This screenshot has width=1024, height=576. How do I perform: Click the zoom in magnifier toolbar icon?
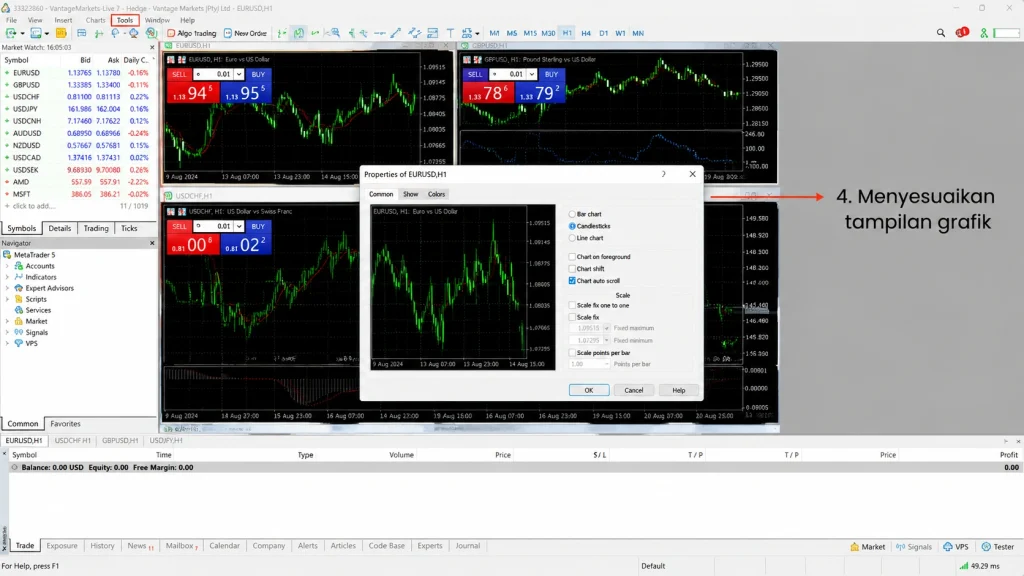point(335,33)
